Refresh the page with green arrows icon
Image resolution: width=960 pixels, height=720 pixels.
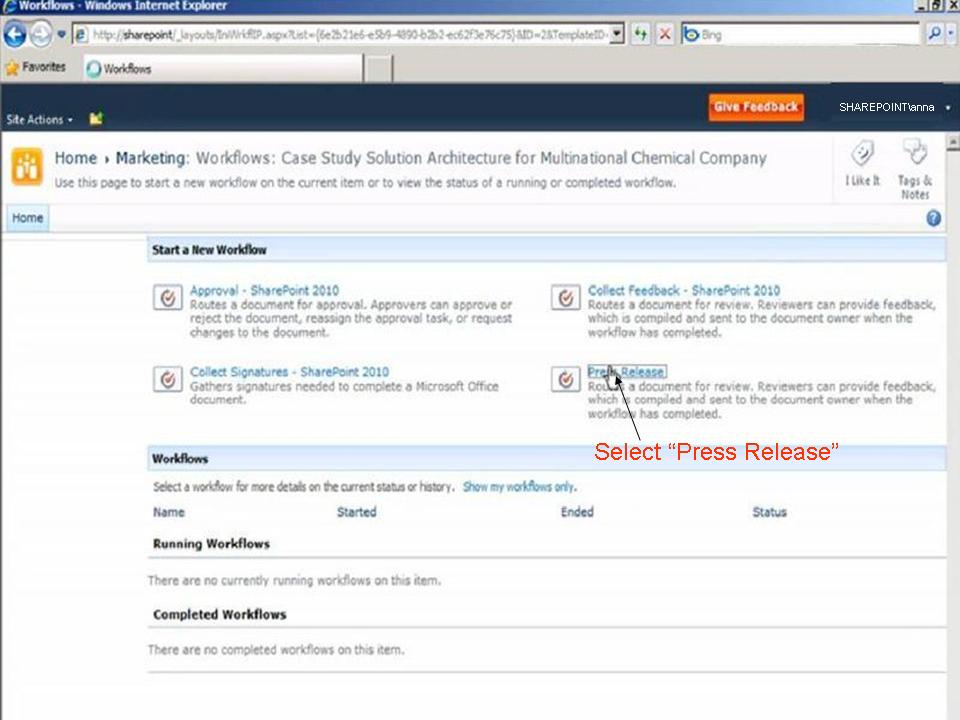(640, 34)
